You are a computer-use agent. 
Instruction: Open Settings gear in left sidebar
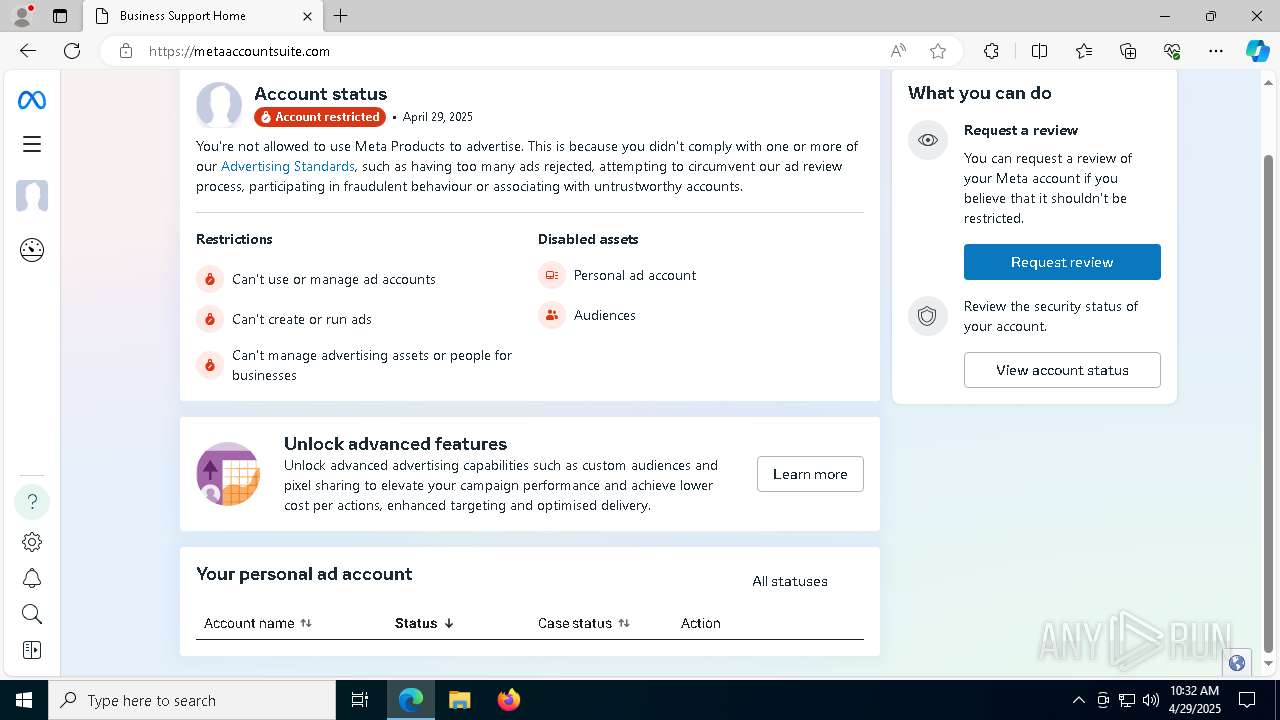[32, 542]
